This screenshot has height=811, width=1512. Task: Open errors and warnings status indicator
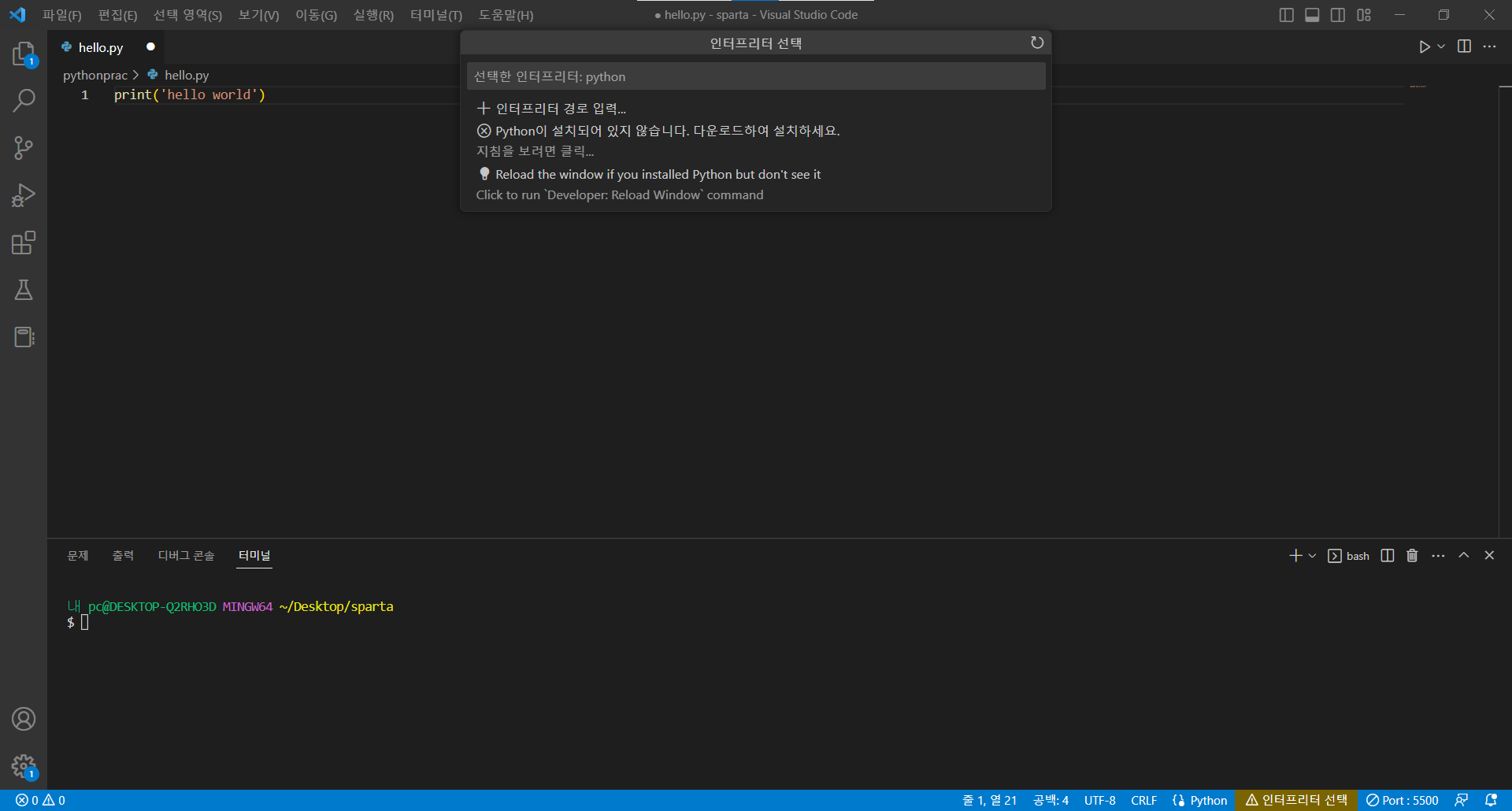click(x=41, y=800)
